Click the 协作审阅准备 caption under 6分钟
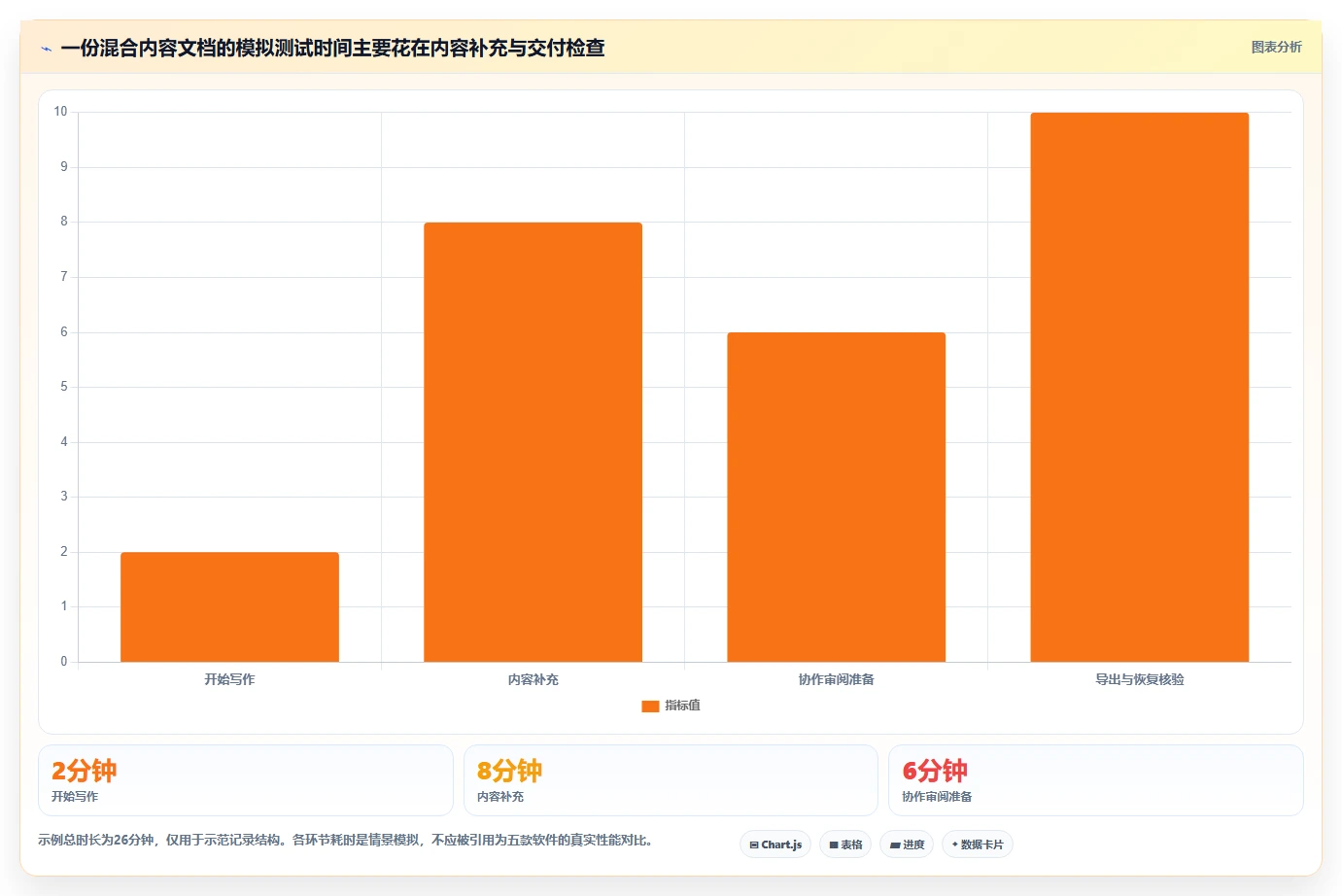 937,797
